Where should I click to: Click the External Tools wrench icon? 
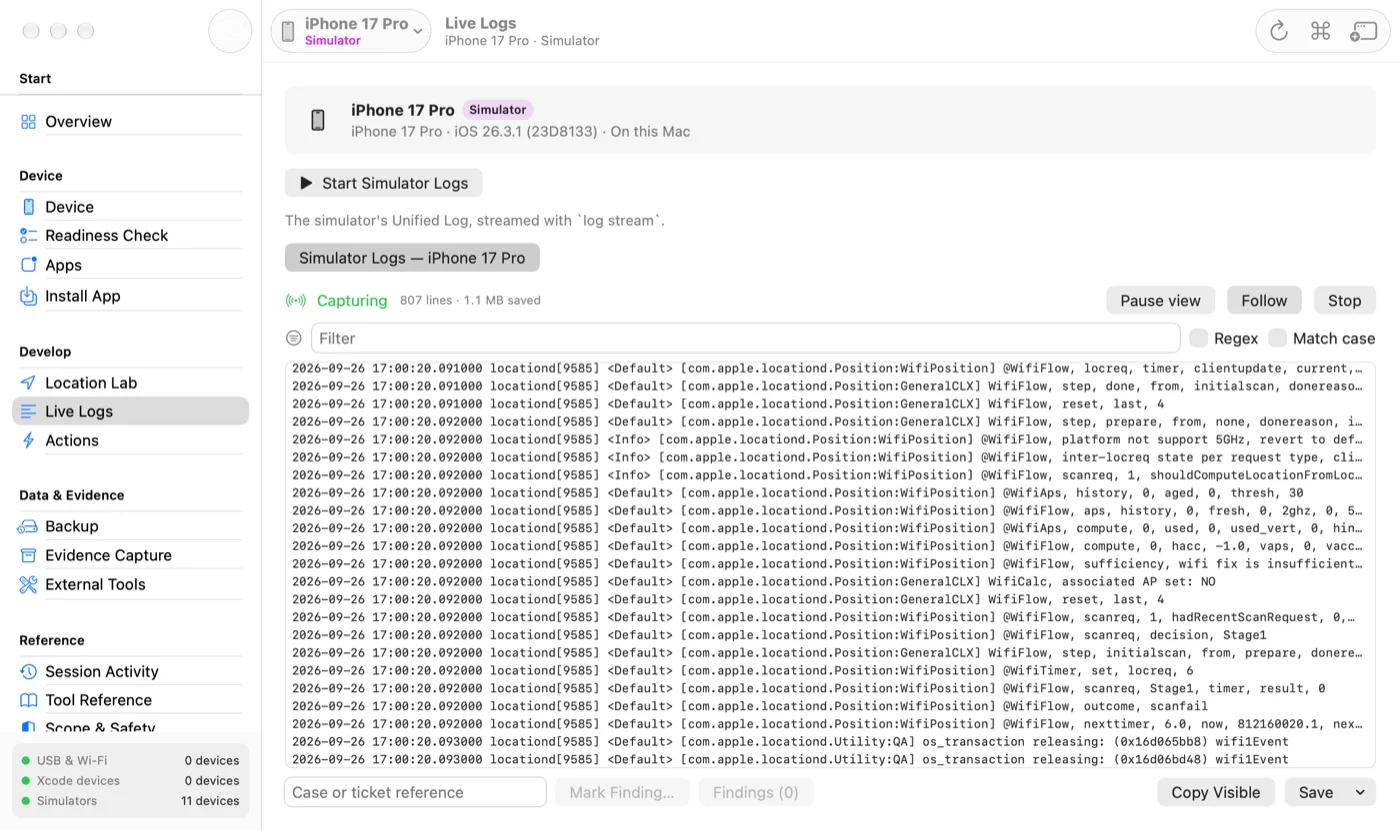click(28, 584)
